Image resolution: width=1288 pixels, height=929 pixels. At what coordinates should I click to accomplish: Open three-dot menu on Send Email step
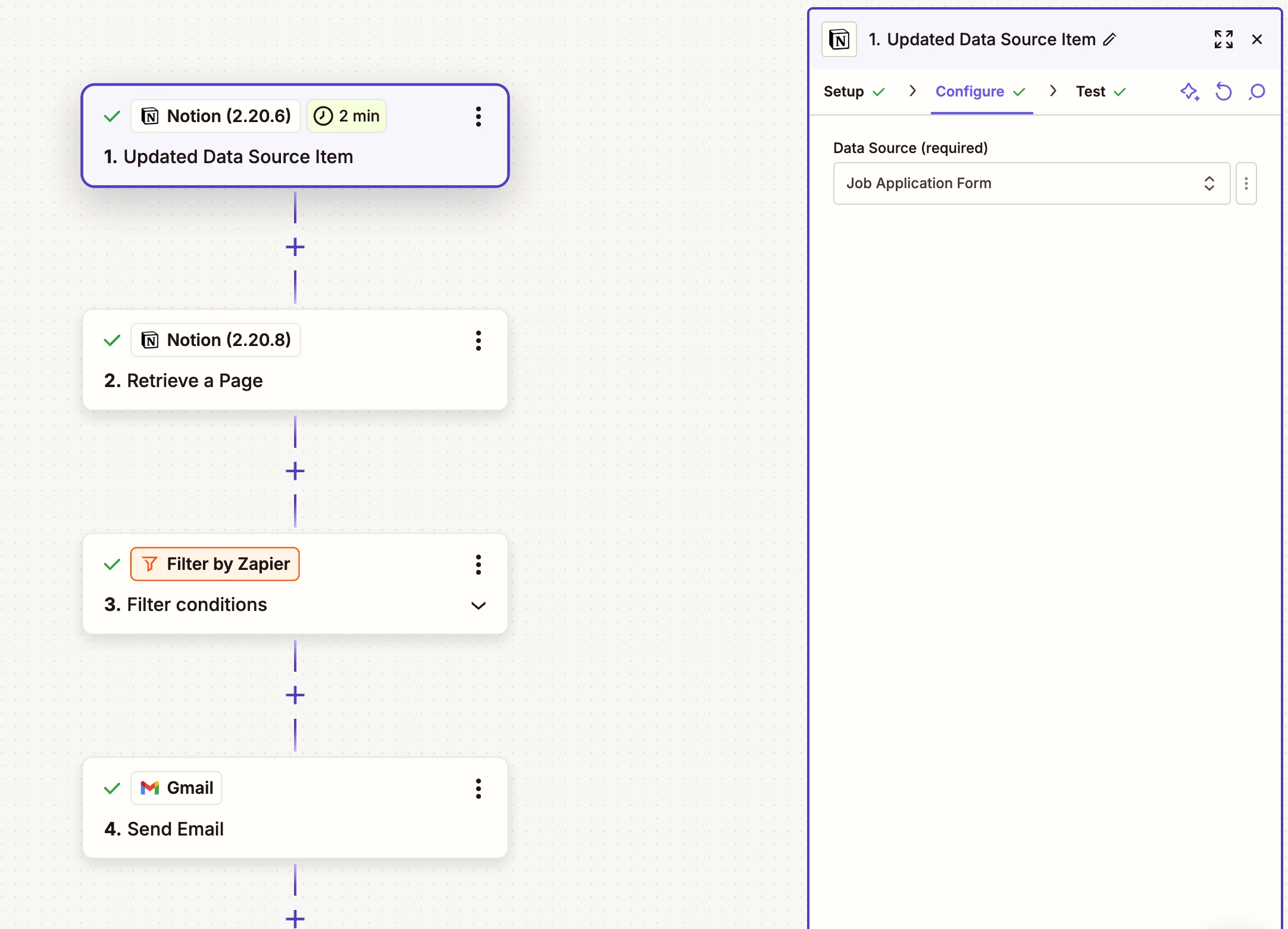coord(478,788)
